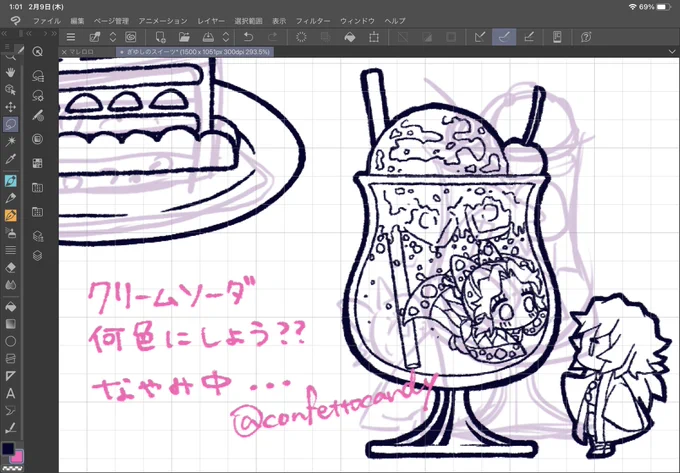Select the Pencil tool
680x473 pixels.
tap(10, 198)
